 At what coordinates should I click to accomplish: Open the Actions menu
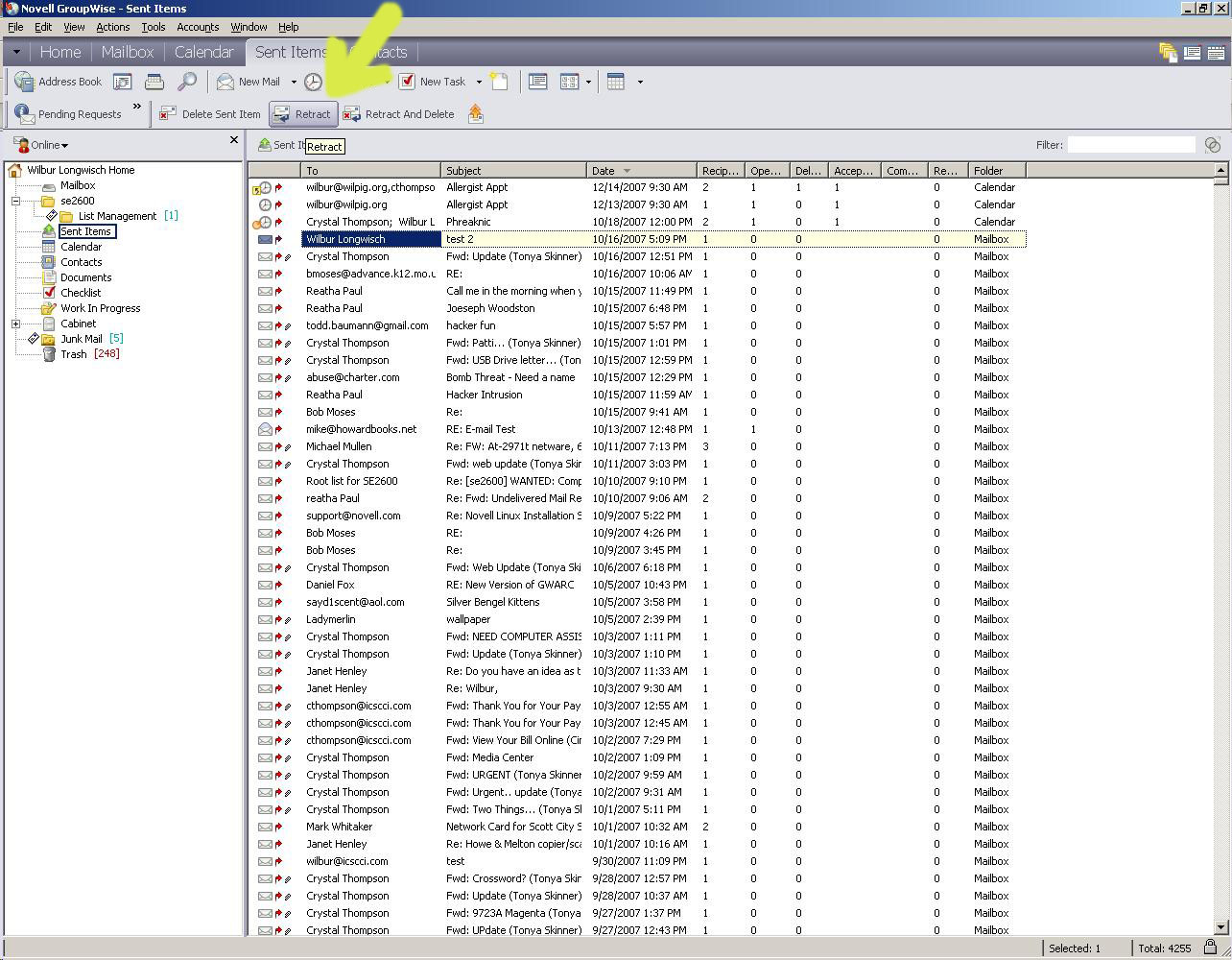(x=112, y=27)
